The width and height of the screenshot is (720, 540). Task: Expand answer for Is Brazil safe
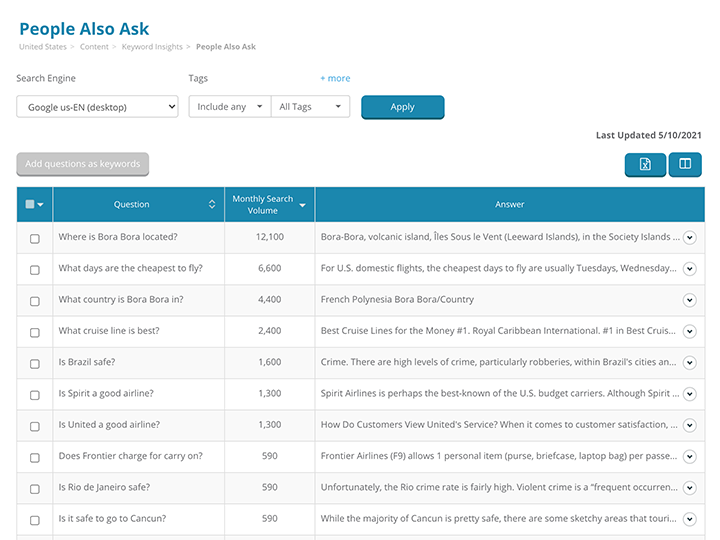click(x=689, y=363)
